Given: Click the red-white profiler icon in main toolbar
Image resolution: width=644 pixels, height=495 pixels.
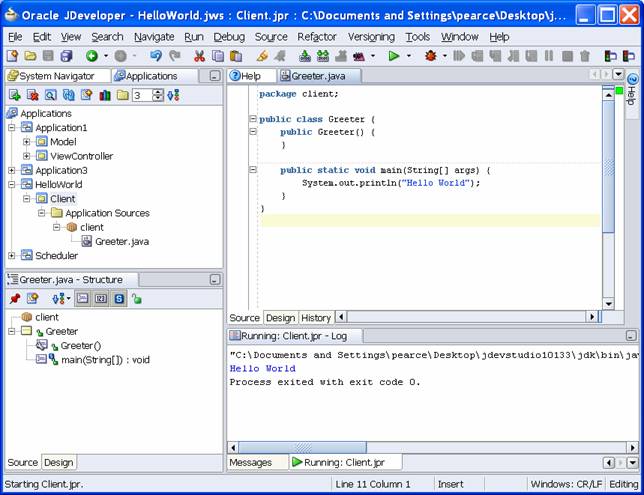Looking at the screenshot, I should (x=359, y=56).
